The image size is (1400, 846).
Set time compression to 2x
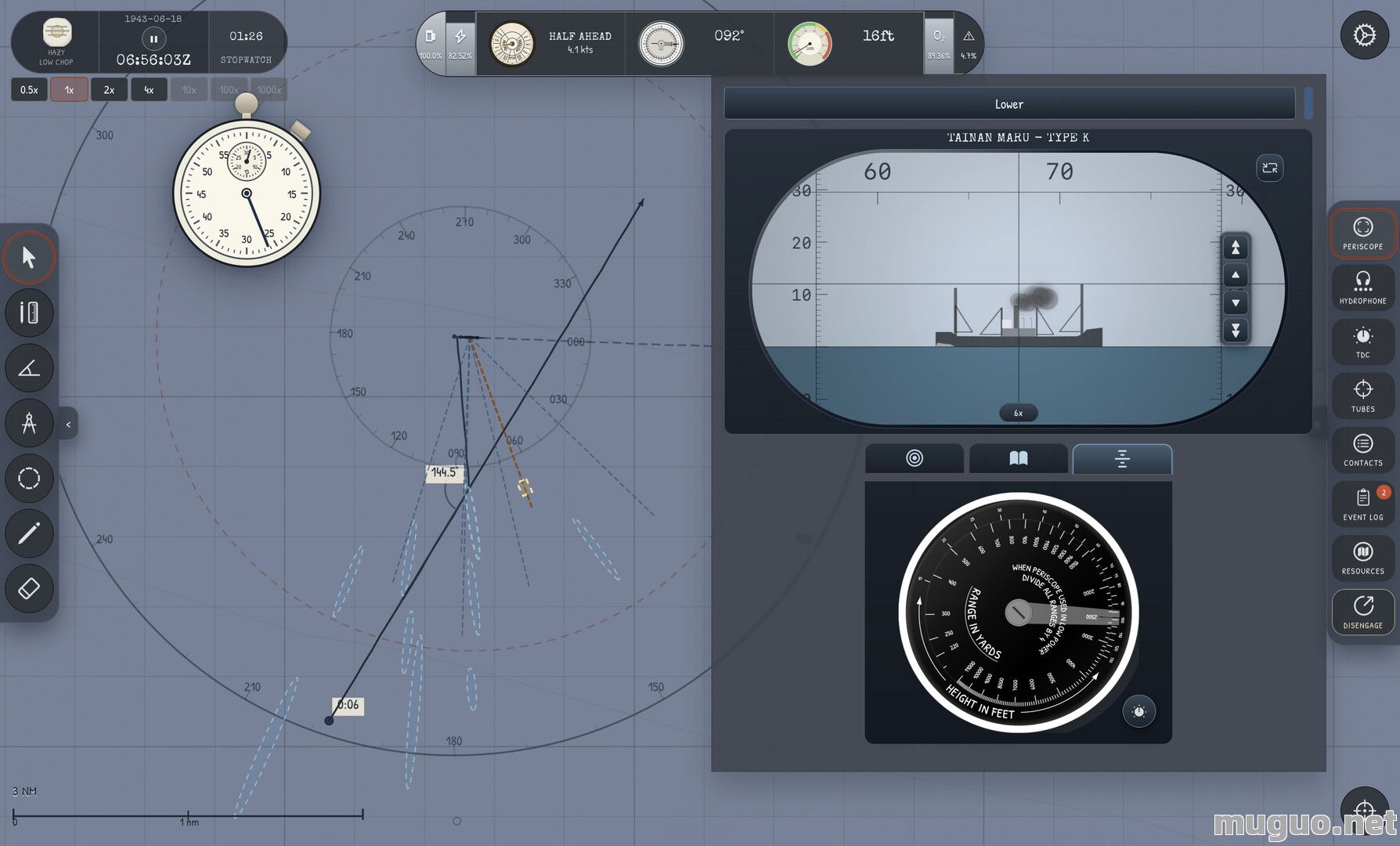coord(109,90)
